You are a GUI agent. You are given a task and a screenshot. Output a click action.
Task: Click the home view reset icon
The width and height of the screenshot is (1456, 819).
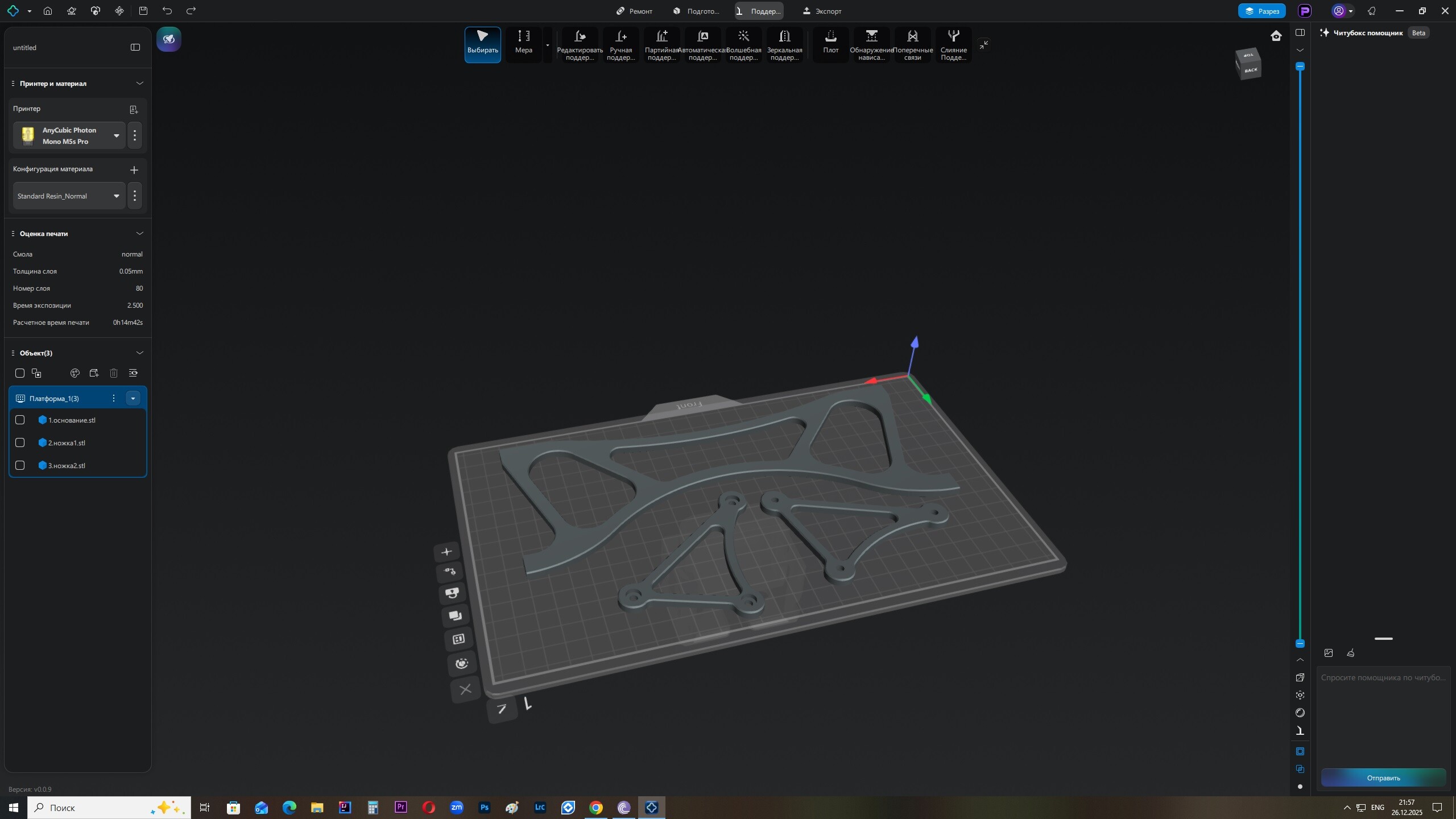pyautogui.click(x=1276, y=36)
